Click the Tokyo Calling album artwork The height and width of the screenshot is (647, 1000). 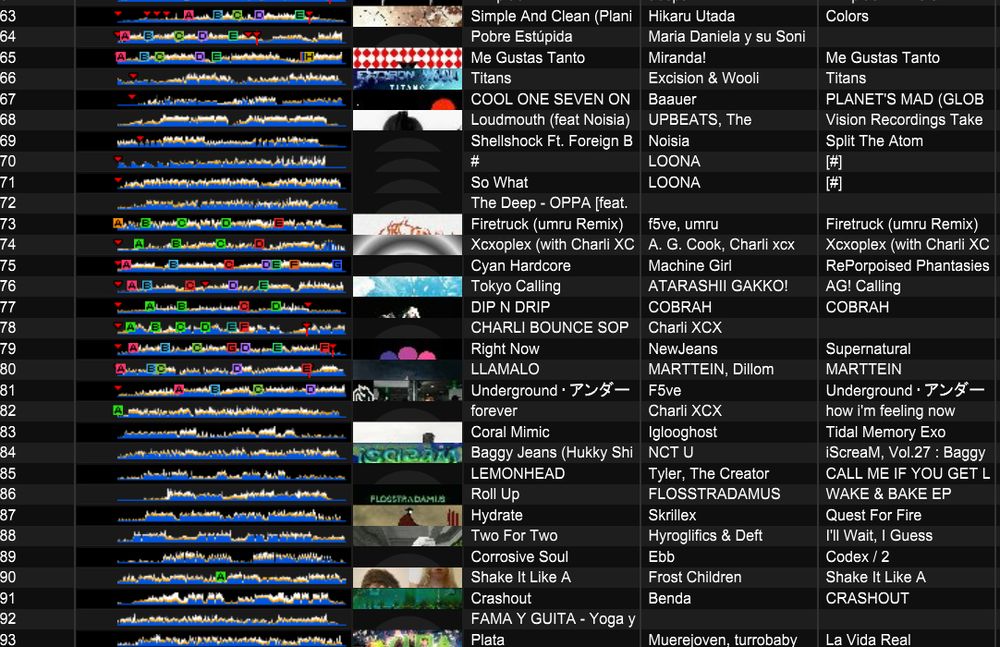(x=407, y=286)
